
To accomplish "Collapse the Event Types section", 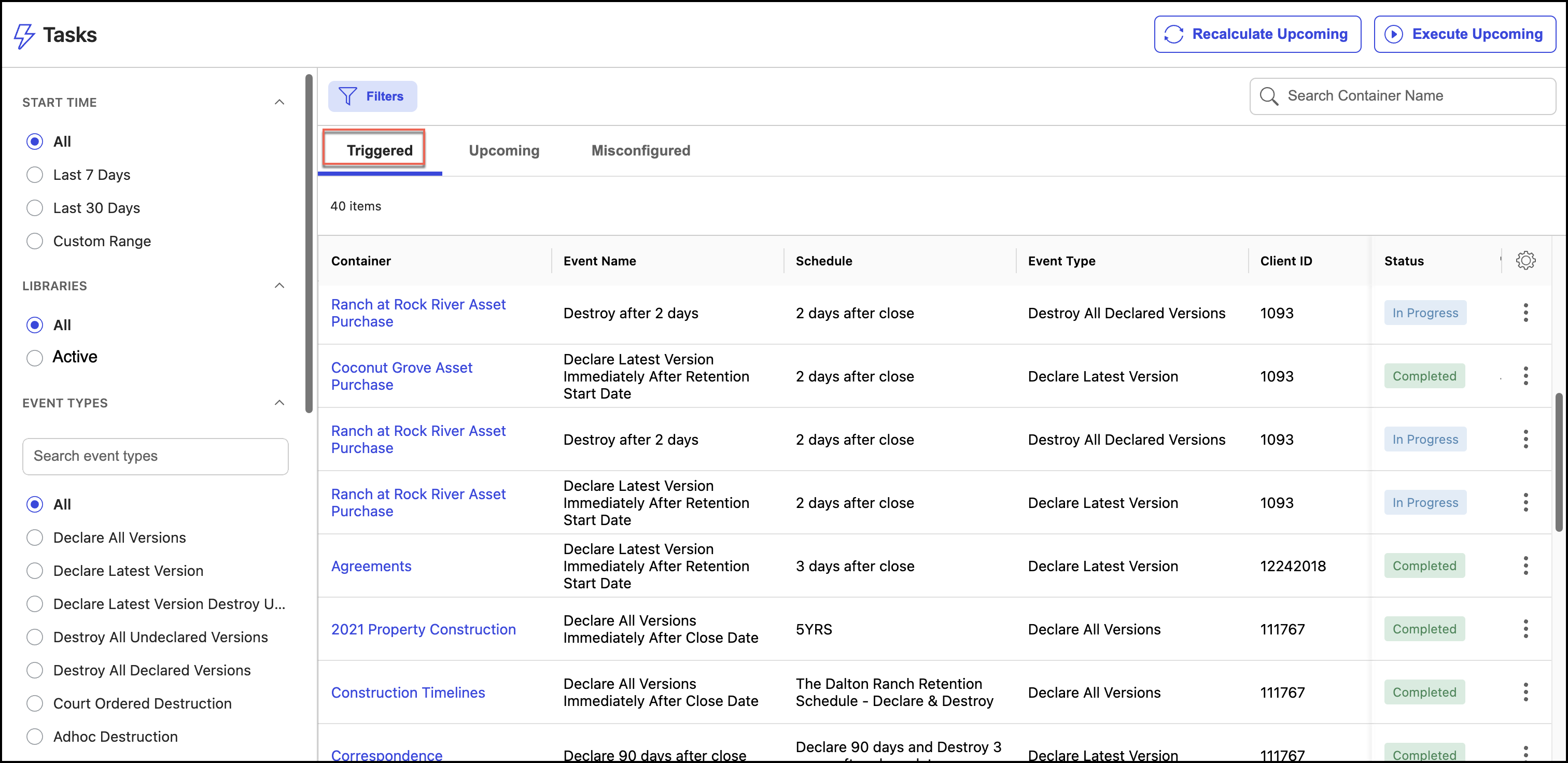I will (x=279, y=403).
